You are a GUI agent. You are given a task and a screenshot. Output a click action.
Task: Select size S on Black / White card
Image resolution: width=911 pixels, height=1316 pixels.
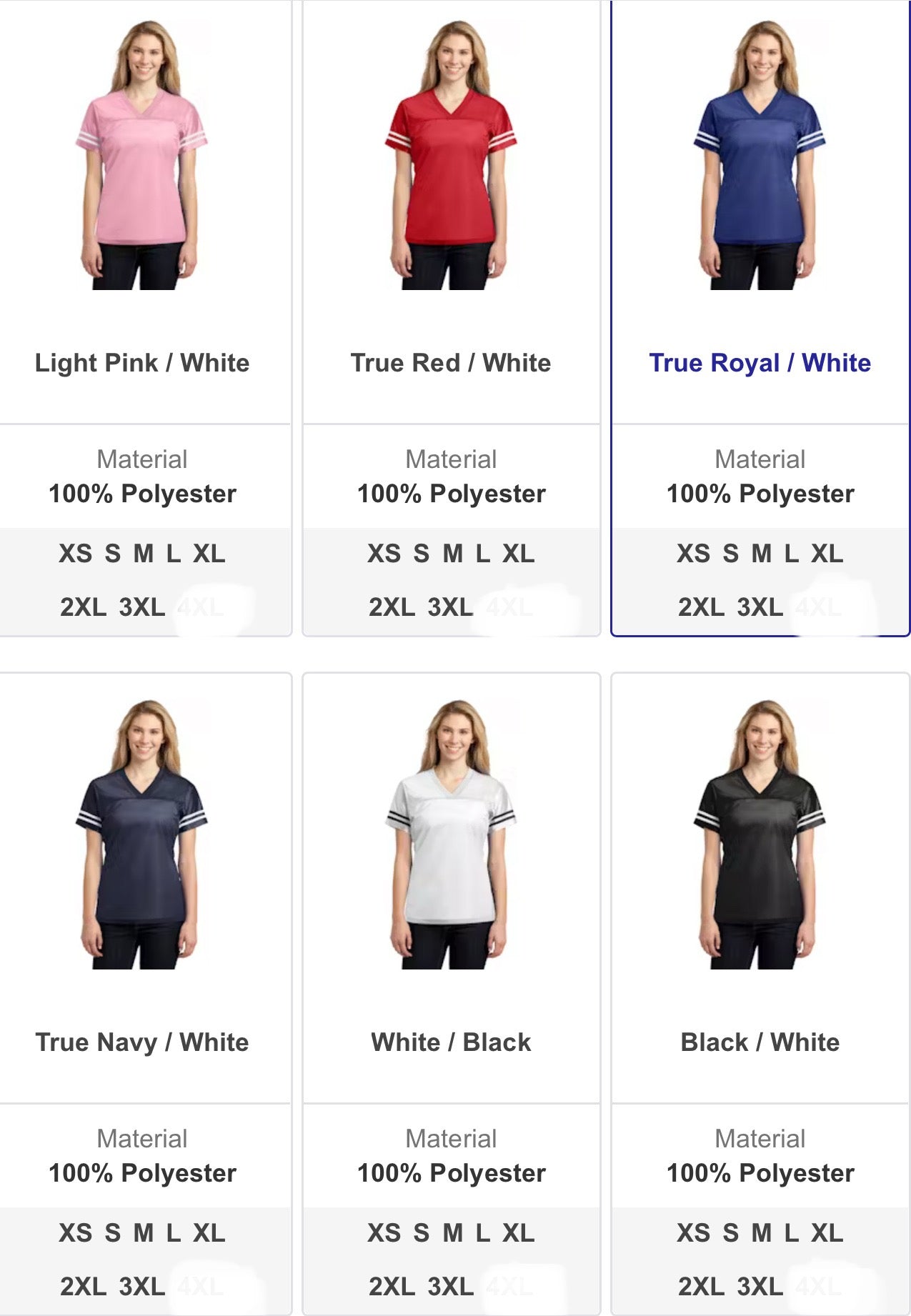[x=730, y=1233]
